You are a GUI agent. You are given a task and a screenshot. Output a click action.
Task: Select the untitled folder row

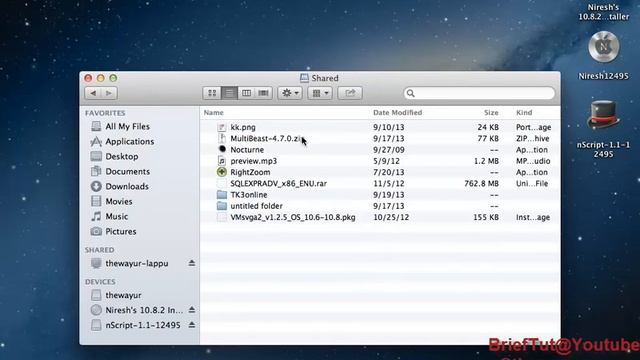point(380,206)
